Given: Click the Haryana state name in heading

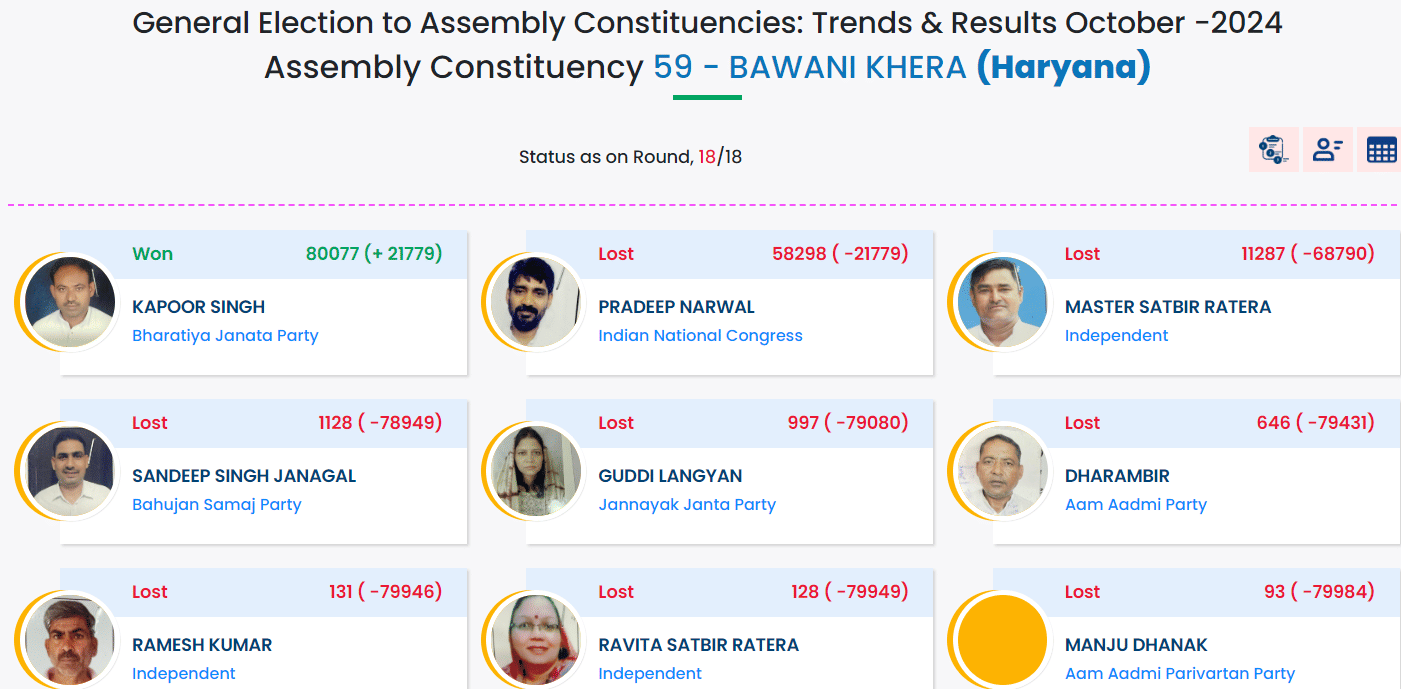Looking at the screenshot, I should click(1064, 68).
